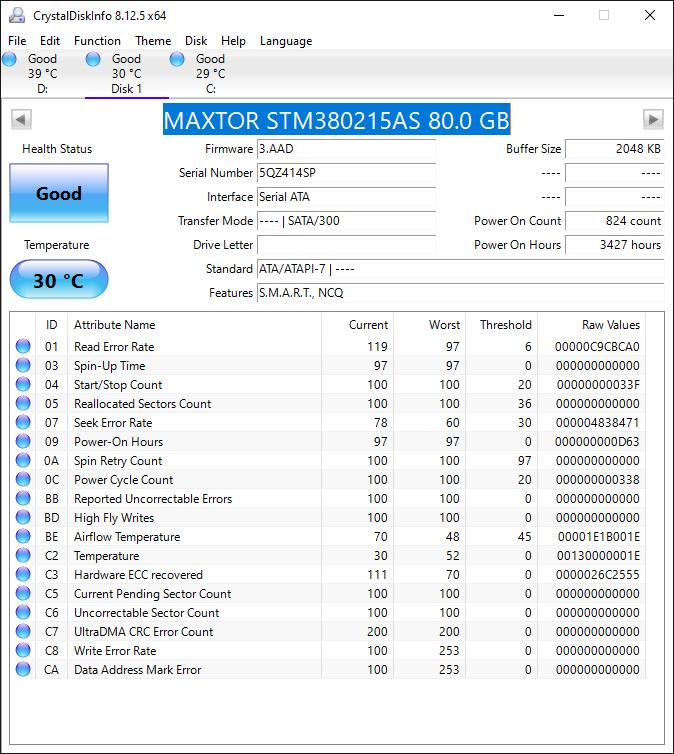Click status orb for Airflow Temperature
This screenshot has width=674, height=754.
(x=23, y=536)
